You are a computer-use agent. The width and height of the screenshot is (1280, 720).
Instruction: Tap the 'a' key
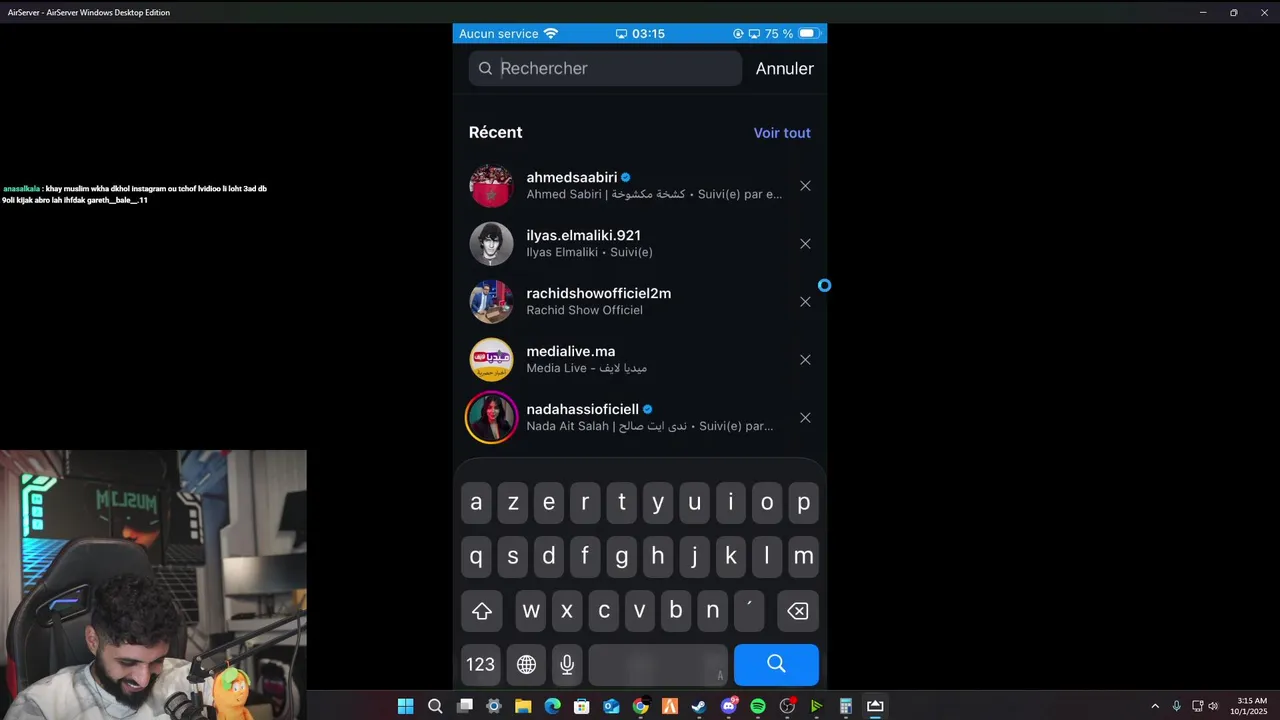pos(476,503)
